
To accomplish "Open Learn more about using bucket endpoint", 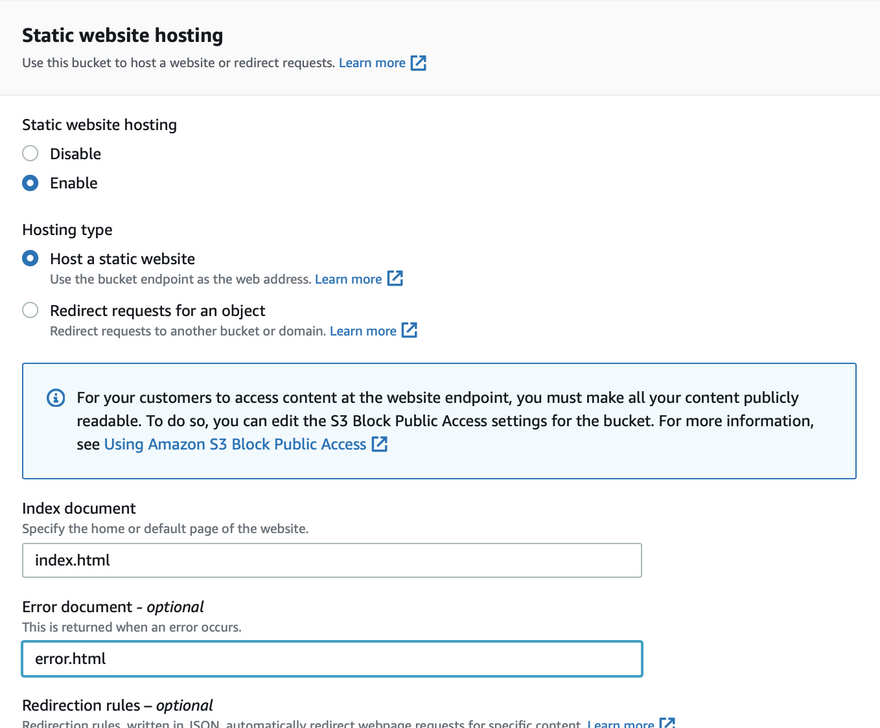I will pyautogui.click(x=348, y=279).
